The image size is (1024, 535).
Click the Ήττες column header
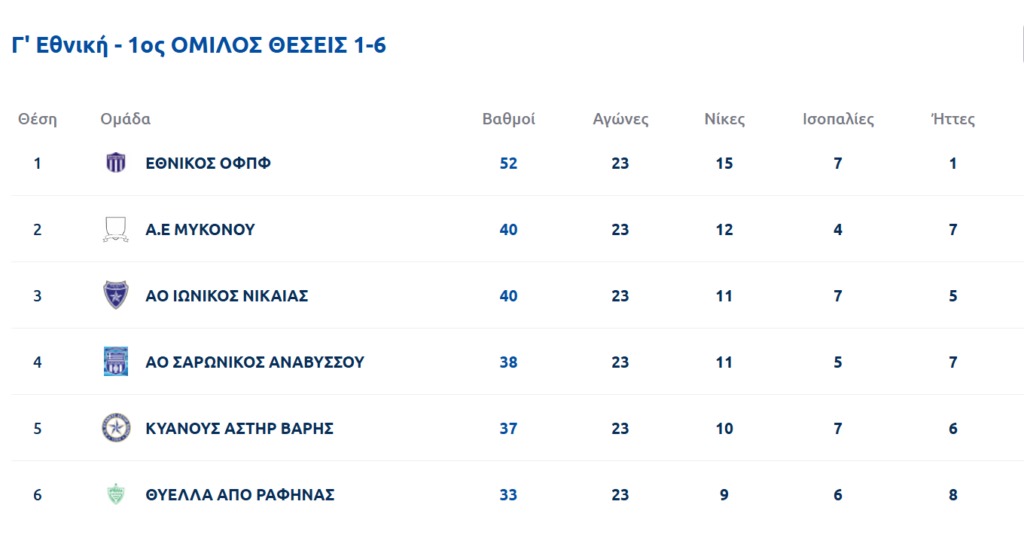(x=952, y=119)
